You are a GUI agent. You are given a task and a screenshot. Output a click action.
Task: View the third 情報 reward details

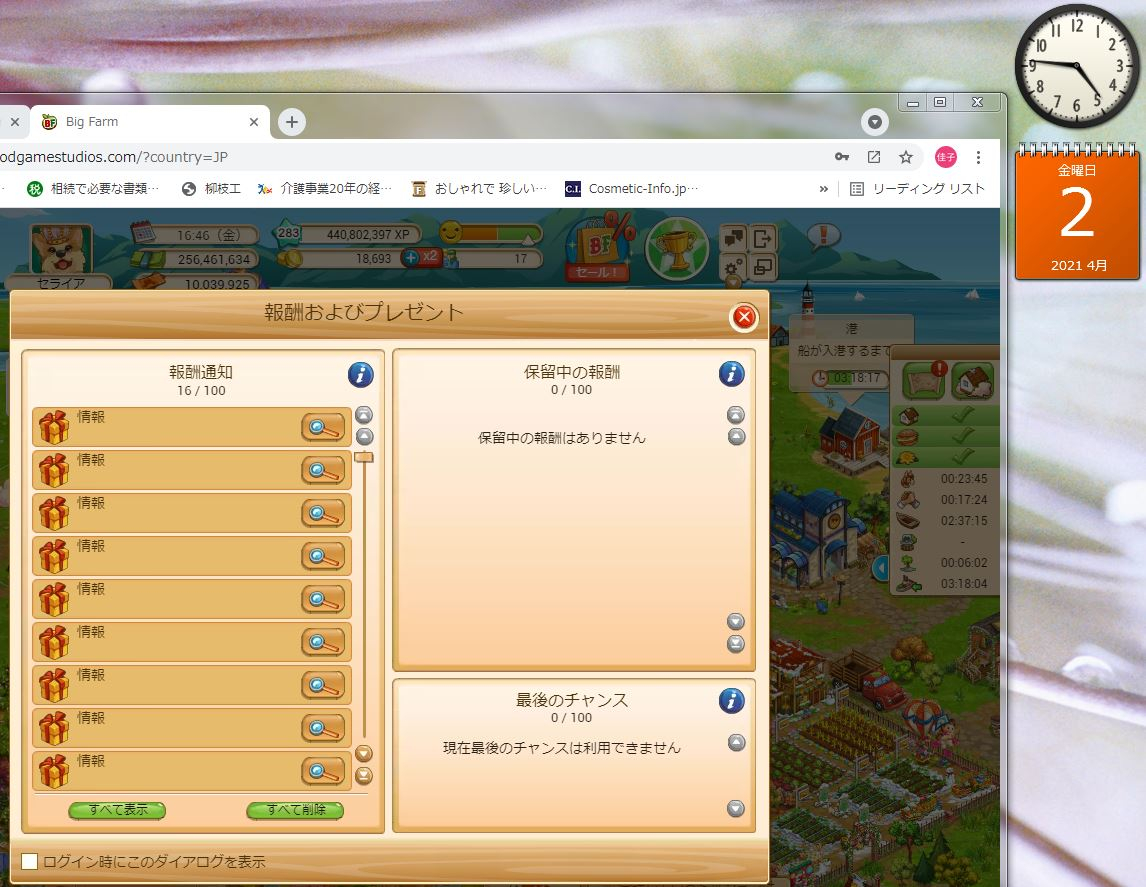coord(322,513)
